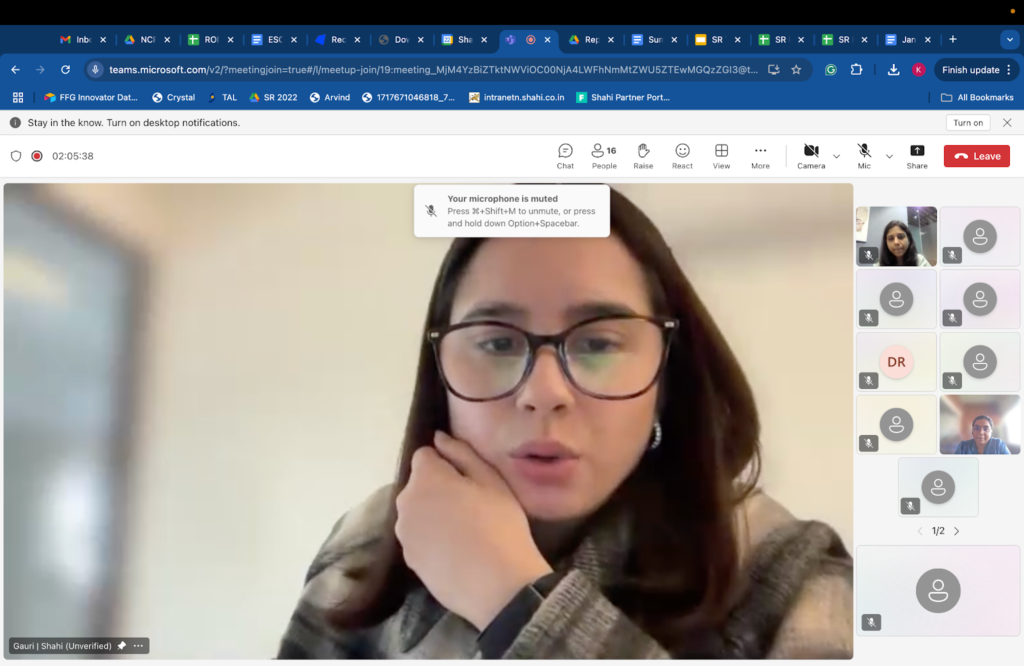Leave the meeting
The image size is (1024, 666).
pos(976,156)
